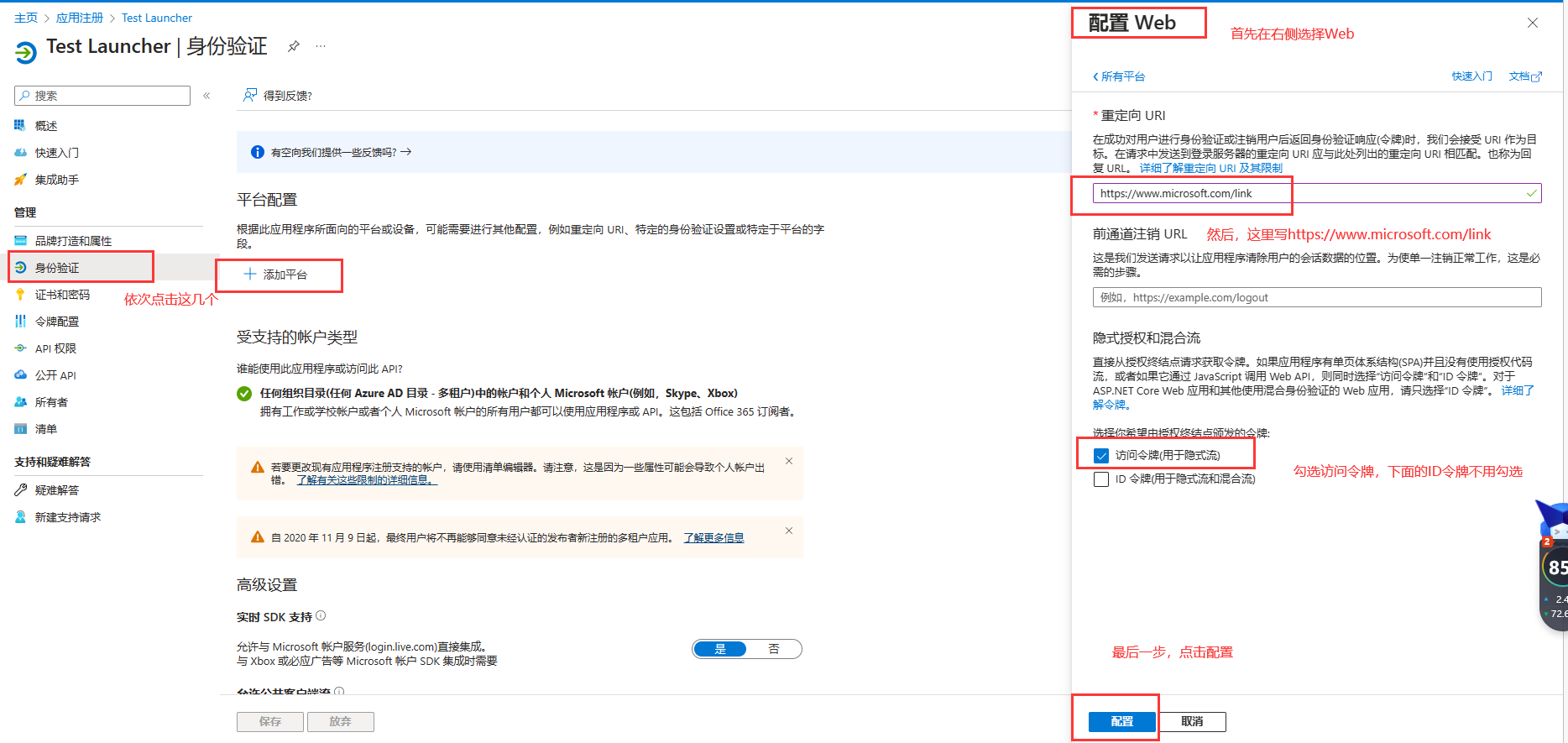Click the API 权限 icon
This screenshot has height=743, width=1568.
click(20, 348)
